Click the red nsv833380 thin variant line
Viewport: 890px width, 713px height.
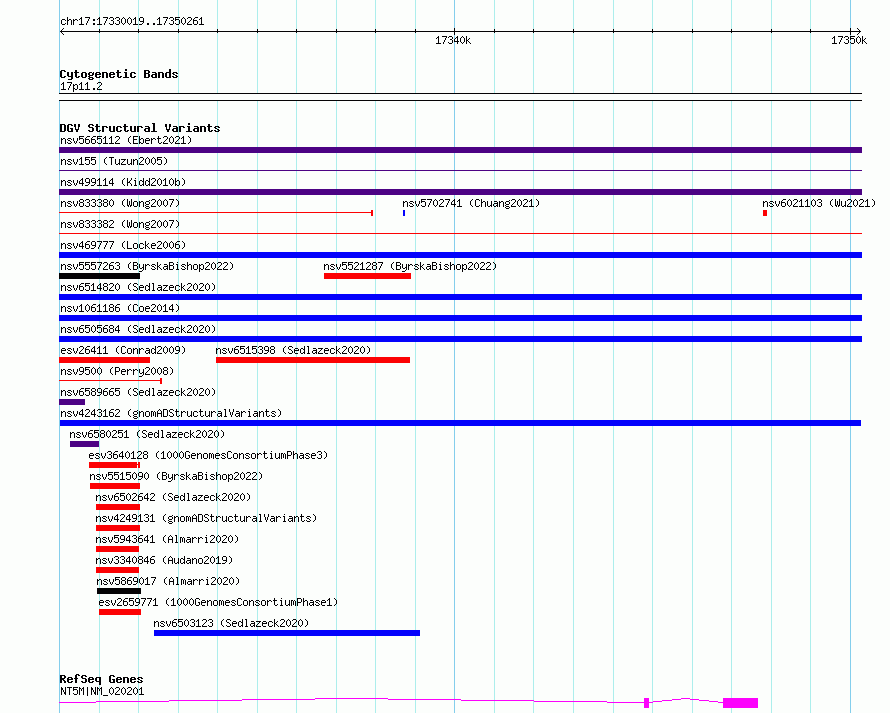point(216,213)
